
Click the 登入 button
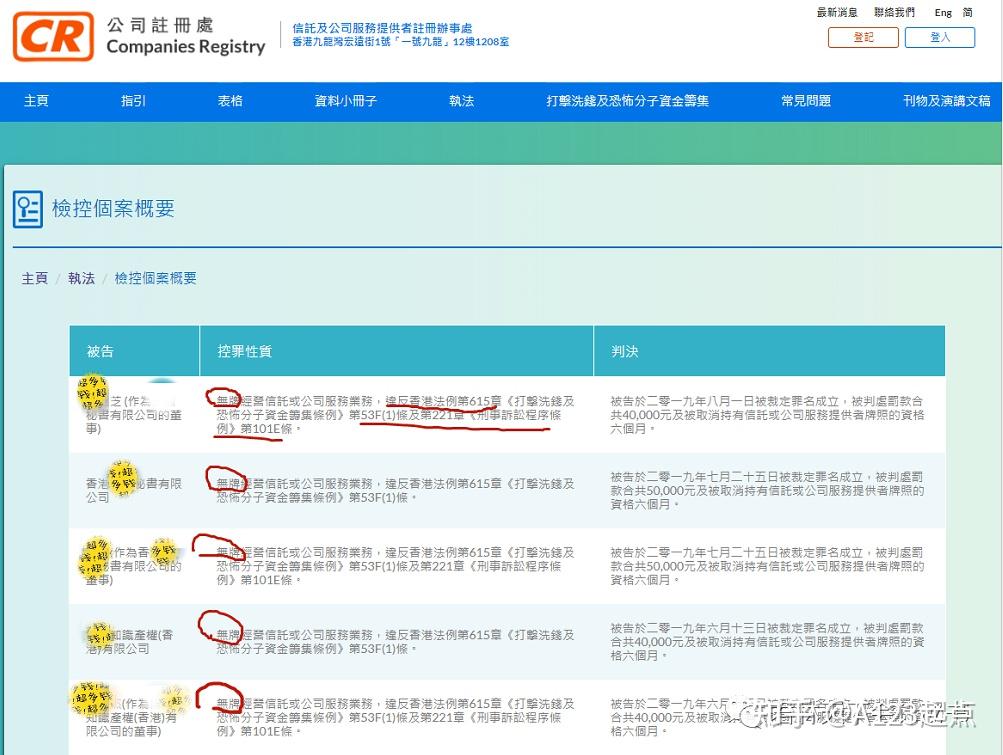(x=939, y=36)
